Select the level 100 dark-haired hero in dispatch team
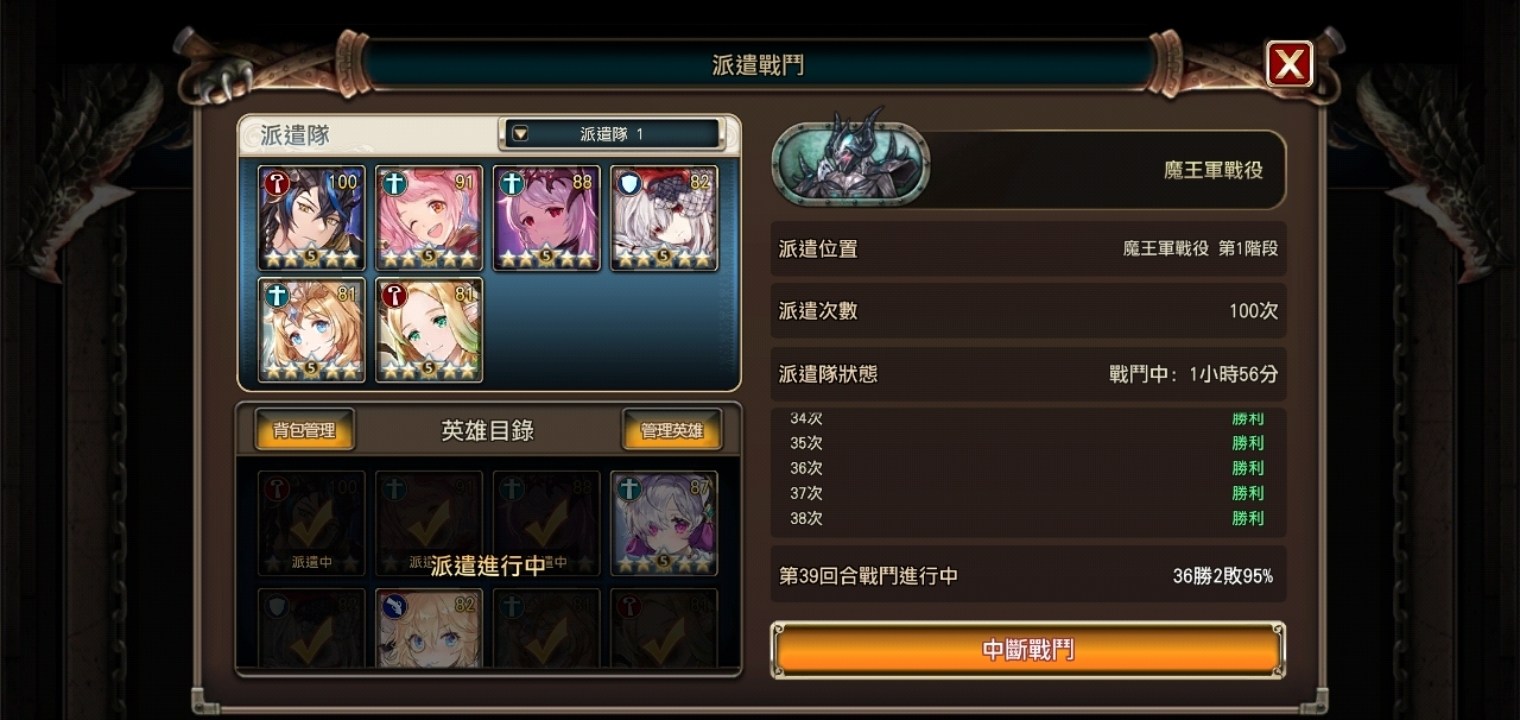The width and height of the screenshot is (1520, 720). 312,218
